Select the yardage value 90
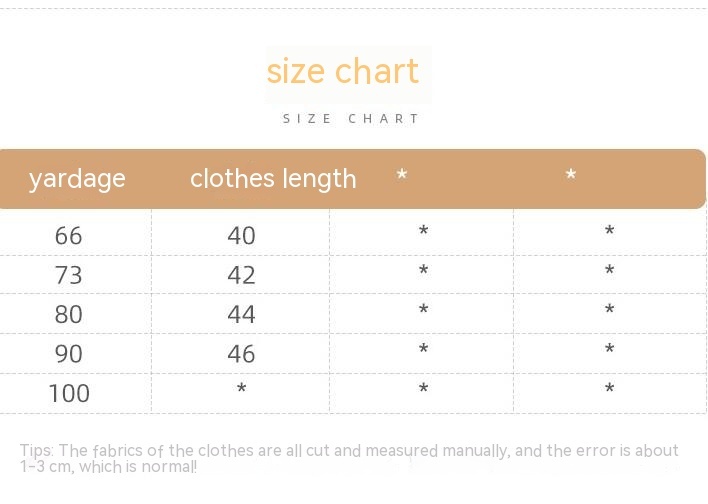 69,354
